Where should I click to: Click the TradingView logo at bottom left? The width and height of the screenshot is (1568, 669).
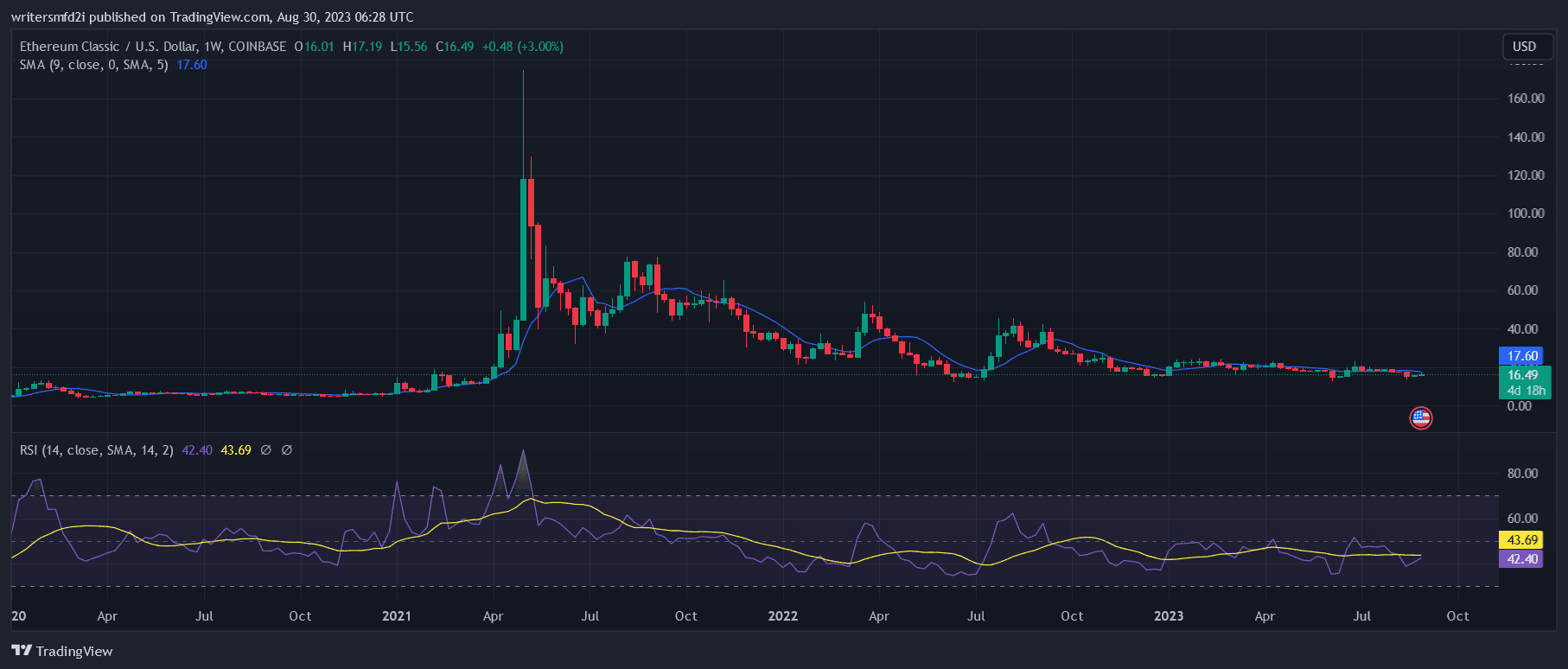coord(62,651)
